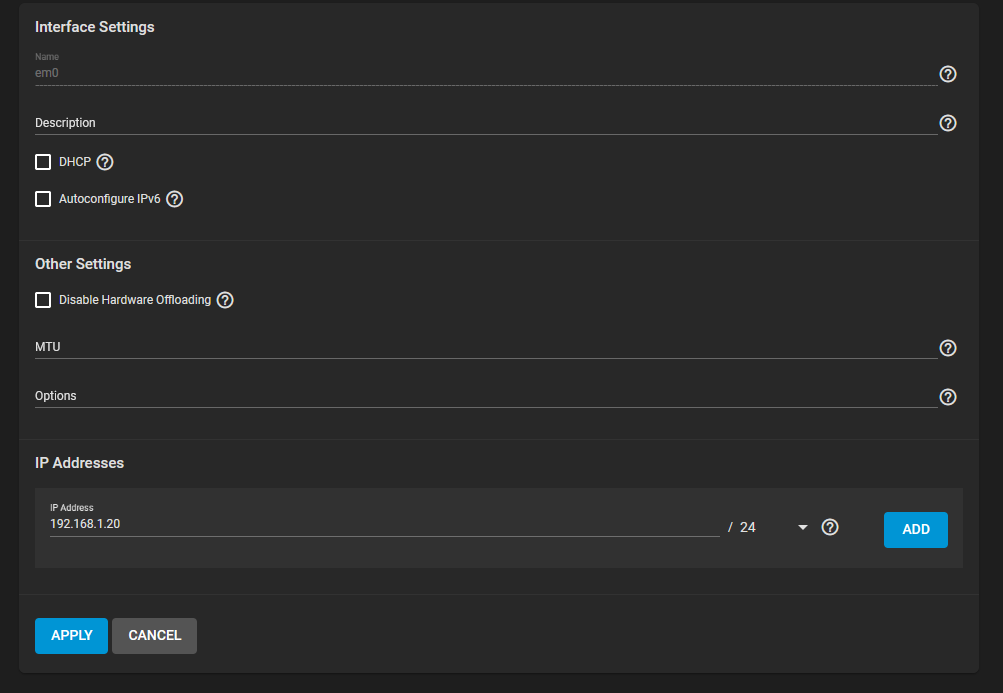Tick the Autoconfigure IPv6 checkbox
The image size is (1003, 693).
(43, 199)
